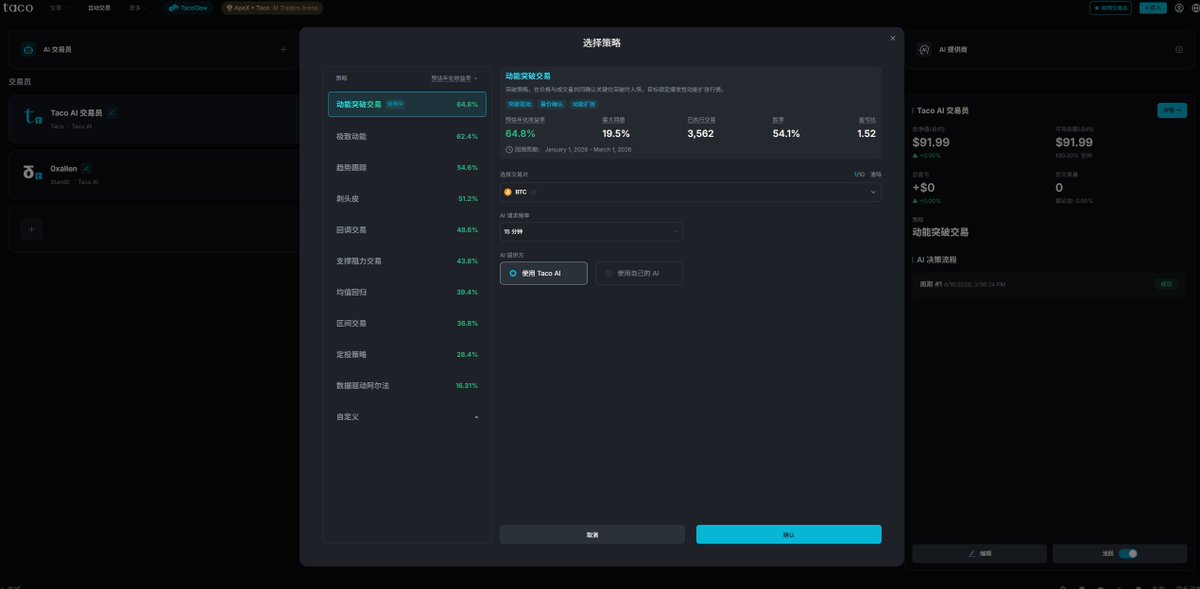1200x589 pixels.
Task: Confirm strategy with the 确认 button
Action: tap(789, 534)
